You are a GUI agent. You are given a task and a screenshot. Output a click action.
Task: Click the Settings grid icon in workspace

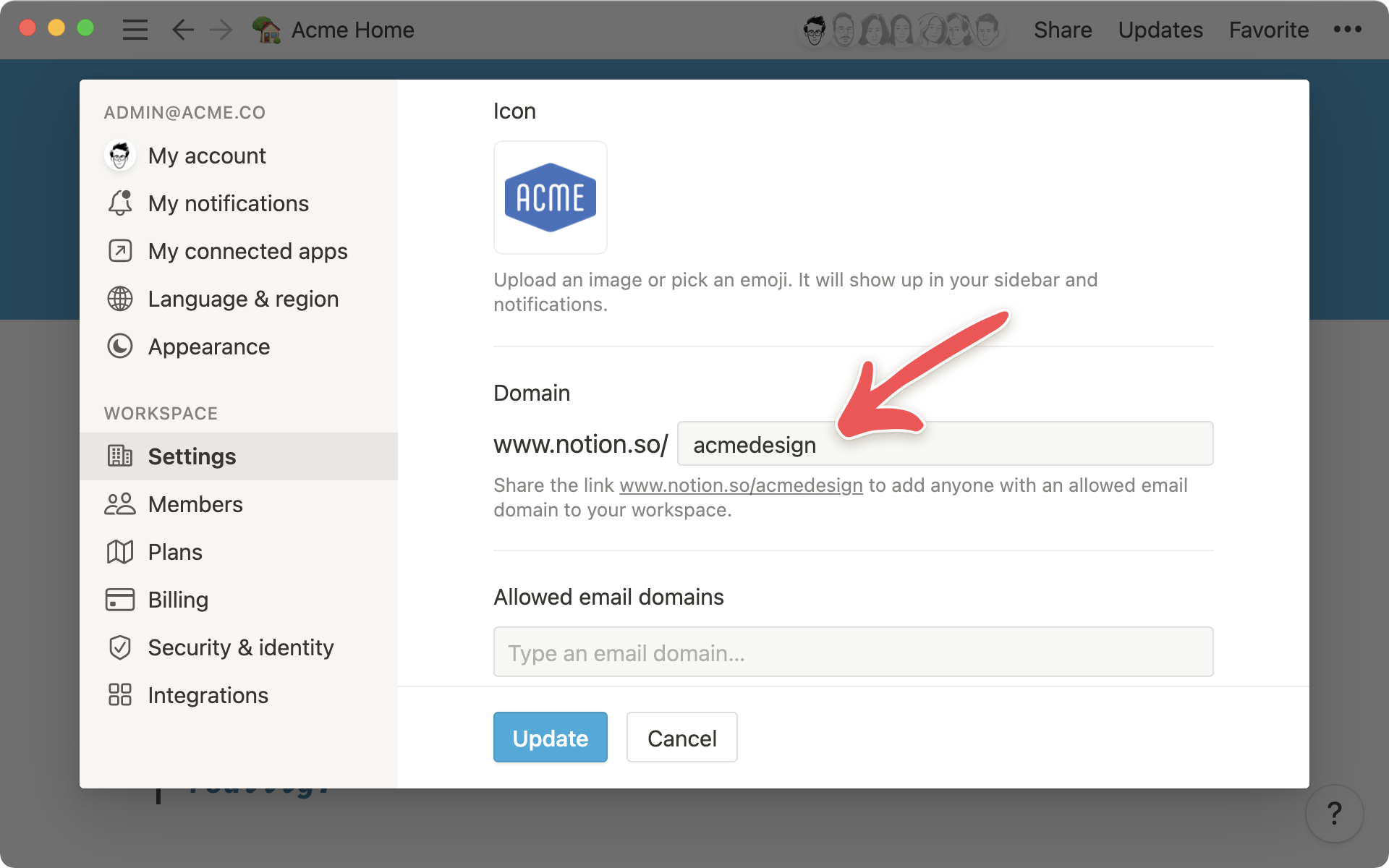pos(119,456)
